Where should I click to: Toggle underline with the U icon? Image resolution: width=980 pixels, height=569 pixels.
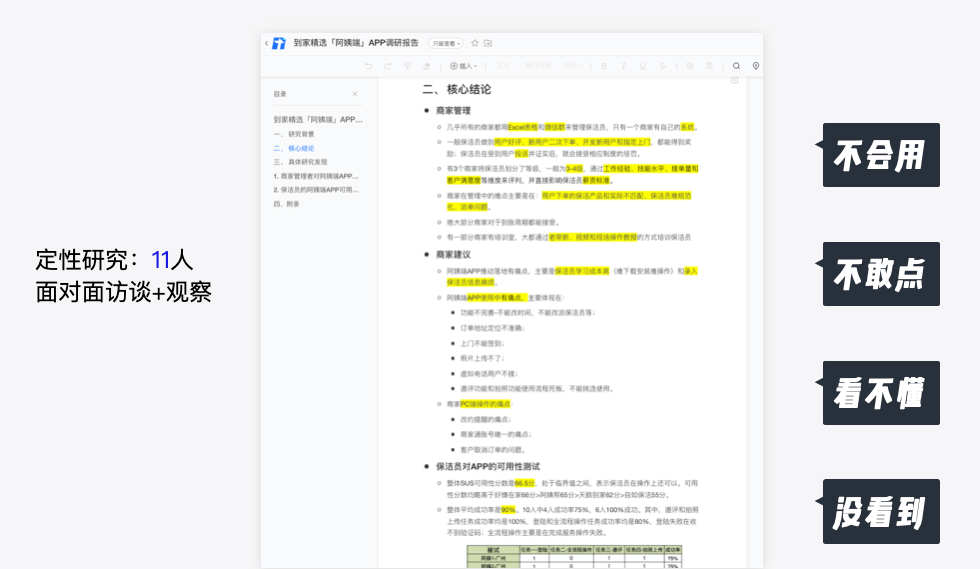click(642, 66)
